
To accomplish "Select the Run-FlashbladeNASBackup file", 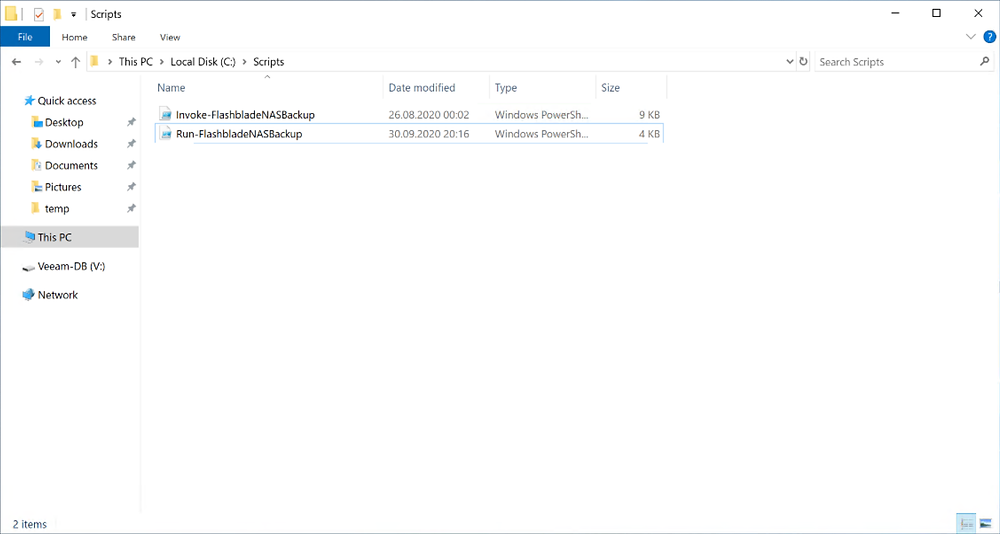I will [239, 134].
